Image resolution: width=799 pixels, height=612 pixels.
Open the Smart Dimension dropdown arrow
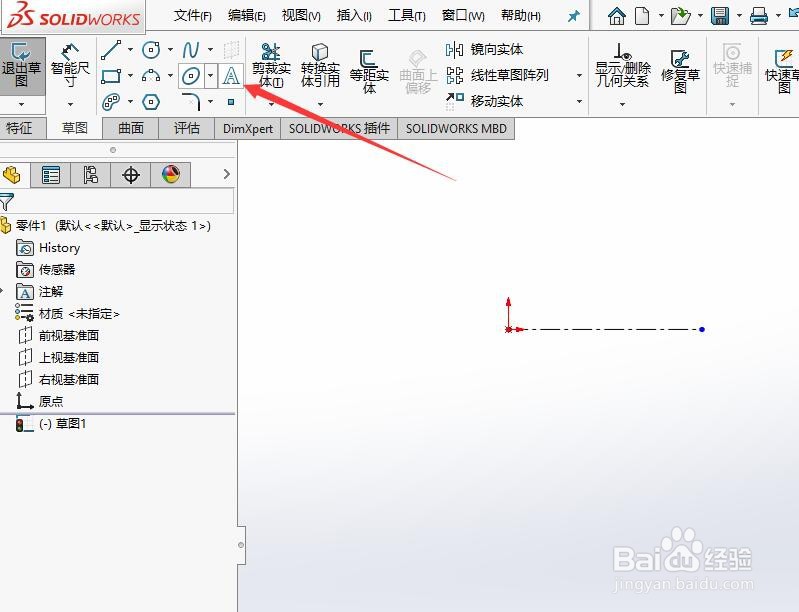pos(70,104)
